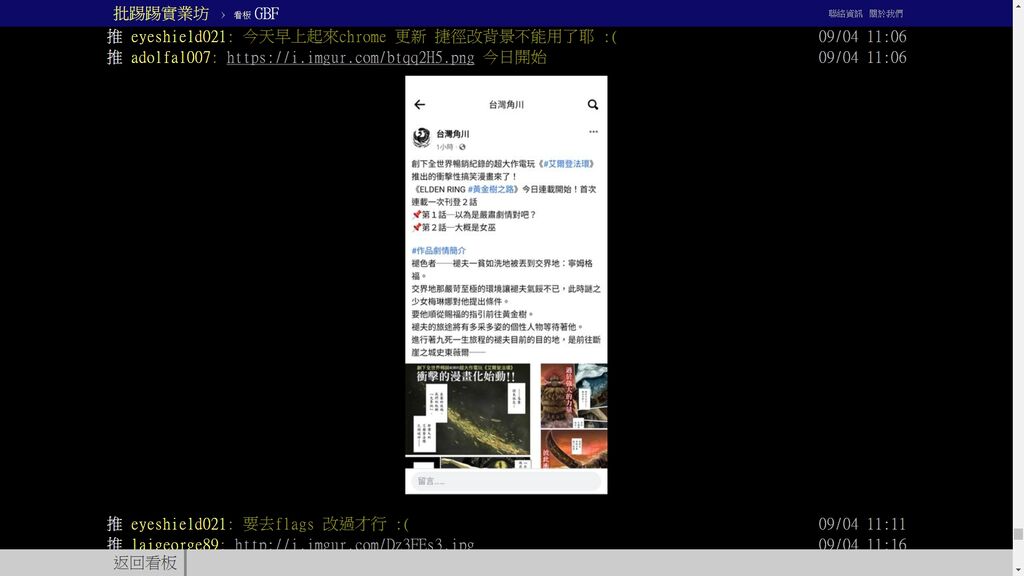This screenshot has height=576, width=1024.
Task: Click the 09/04 11:11 timestamp
Action: (862, 524)
